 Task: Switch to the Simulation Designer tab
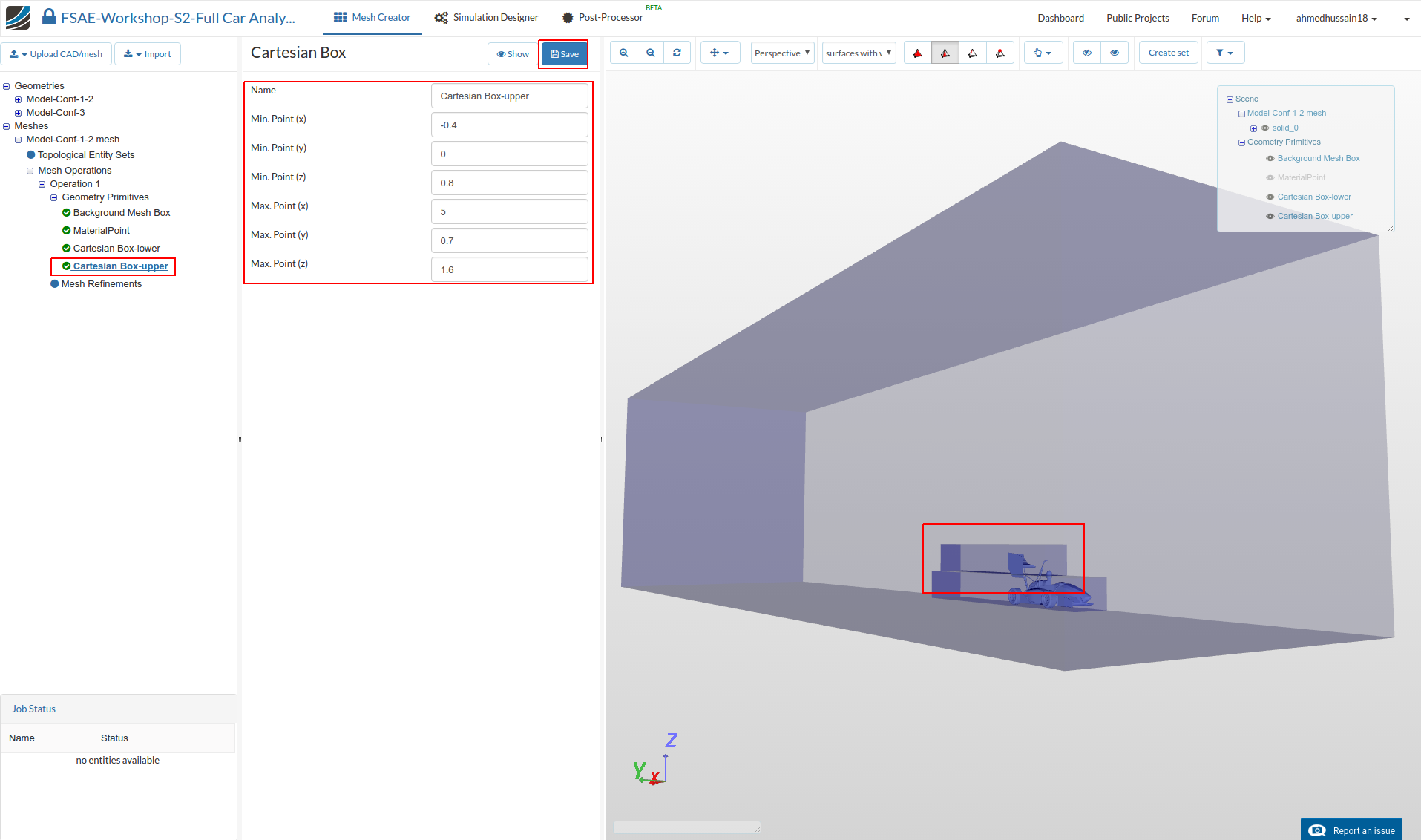487,18
